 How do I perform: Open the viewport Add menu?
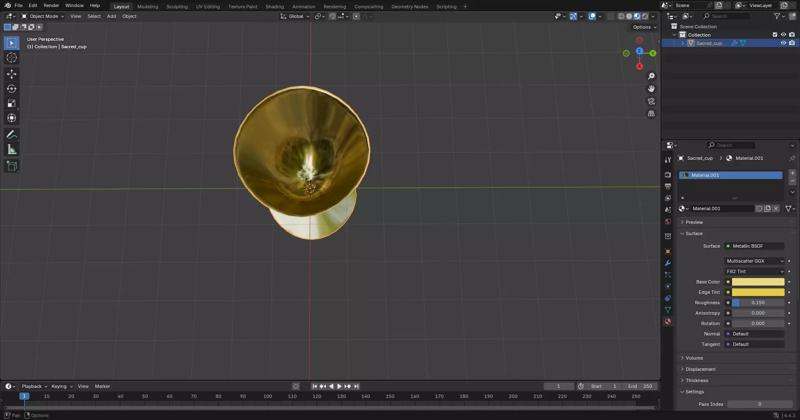click(x=111, y=16)
